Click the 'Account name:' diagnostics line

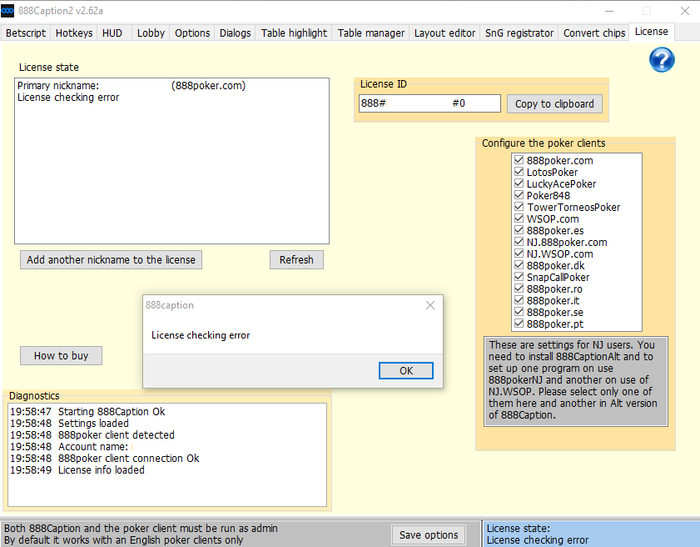[69, 447]
